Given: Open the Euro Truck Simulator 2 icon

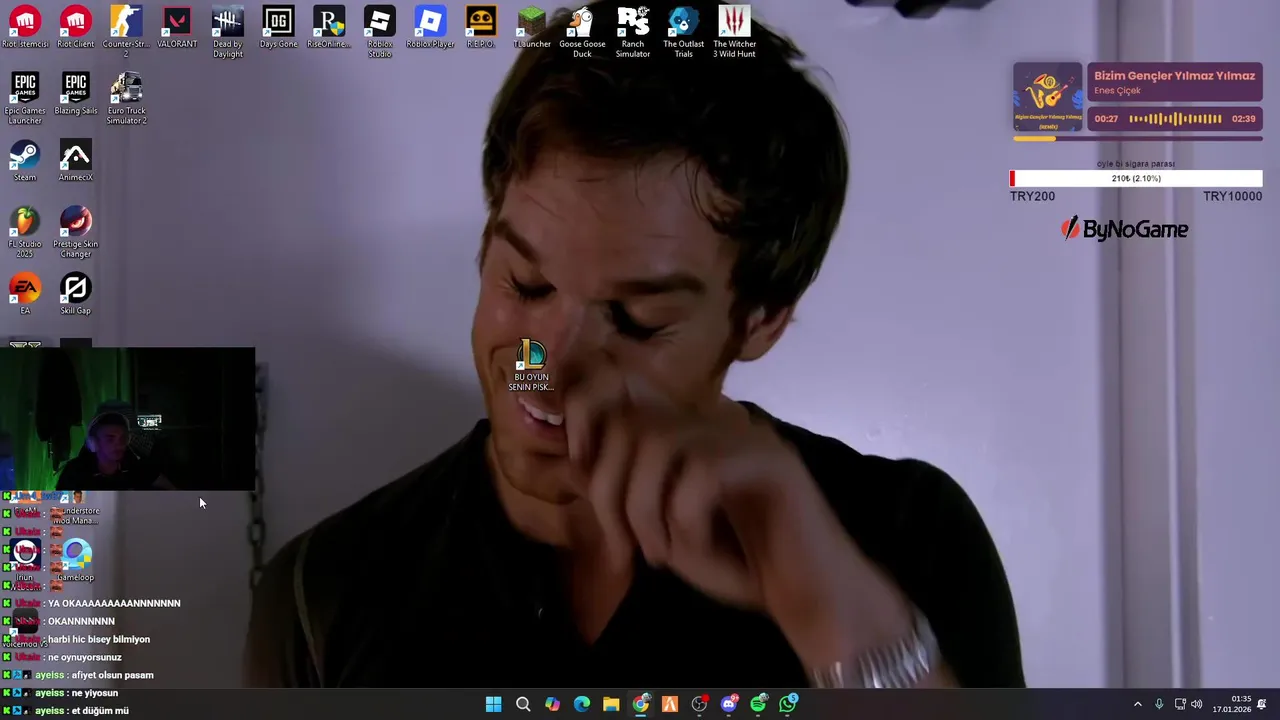Looking at the screenshot, I should coord(126,98).
